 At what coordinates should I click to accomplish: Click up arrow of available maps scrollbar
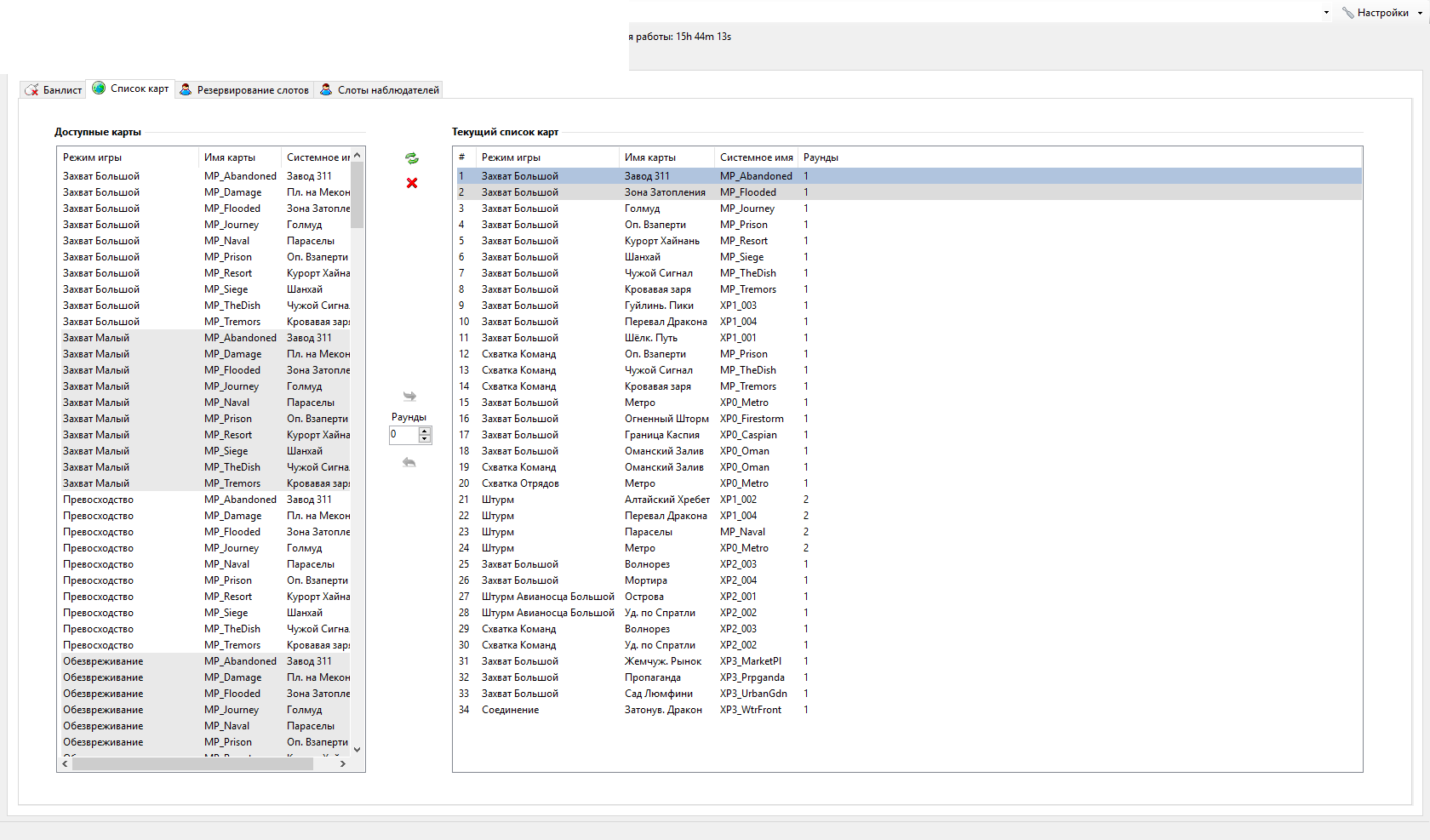[x=357, y=155]
